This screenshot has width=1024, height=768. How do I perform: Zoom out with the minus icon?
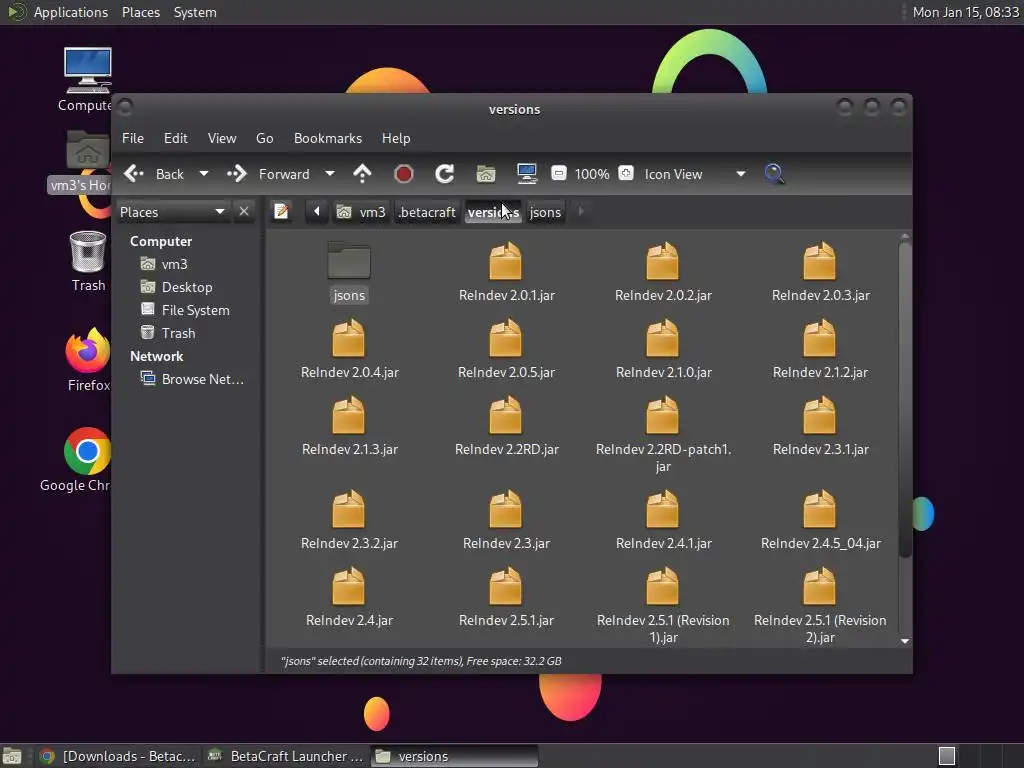coord(559,174)
